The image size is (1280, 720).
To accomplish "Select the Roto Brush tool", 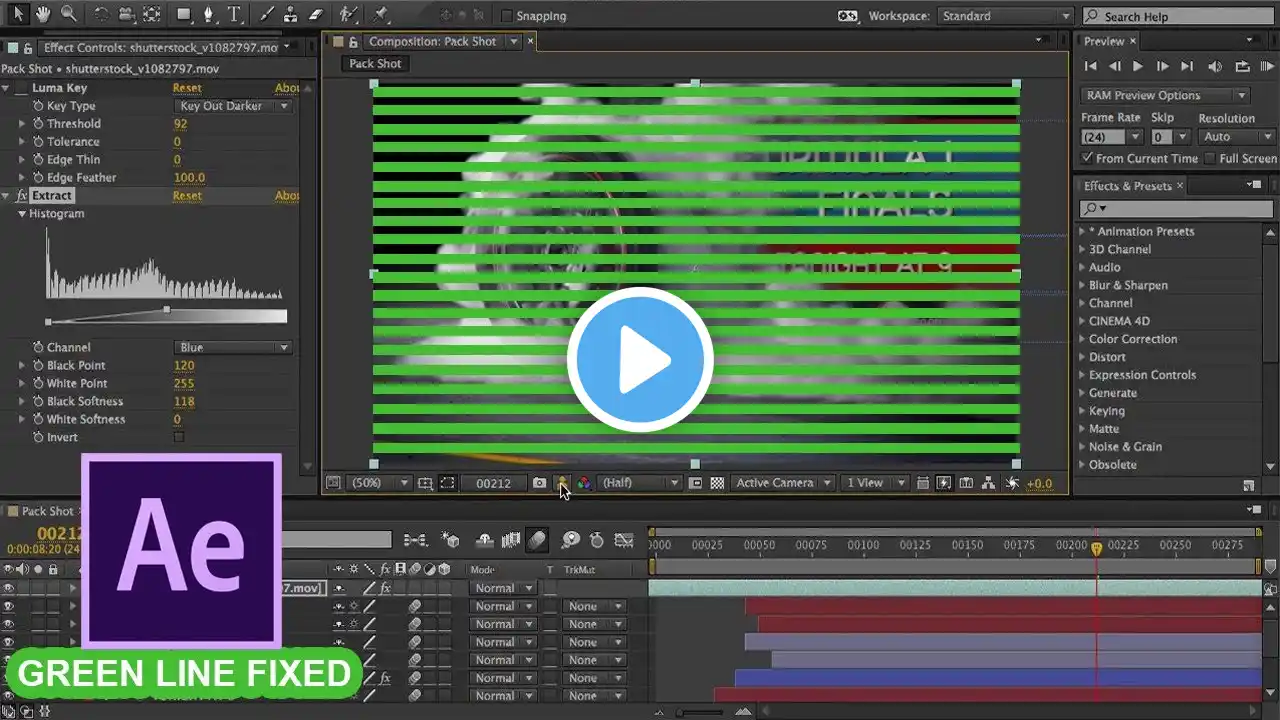I will pyautogui.click(x=349, y=14).
